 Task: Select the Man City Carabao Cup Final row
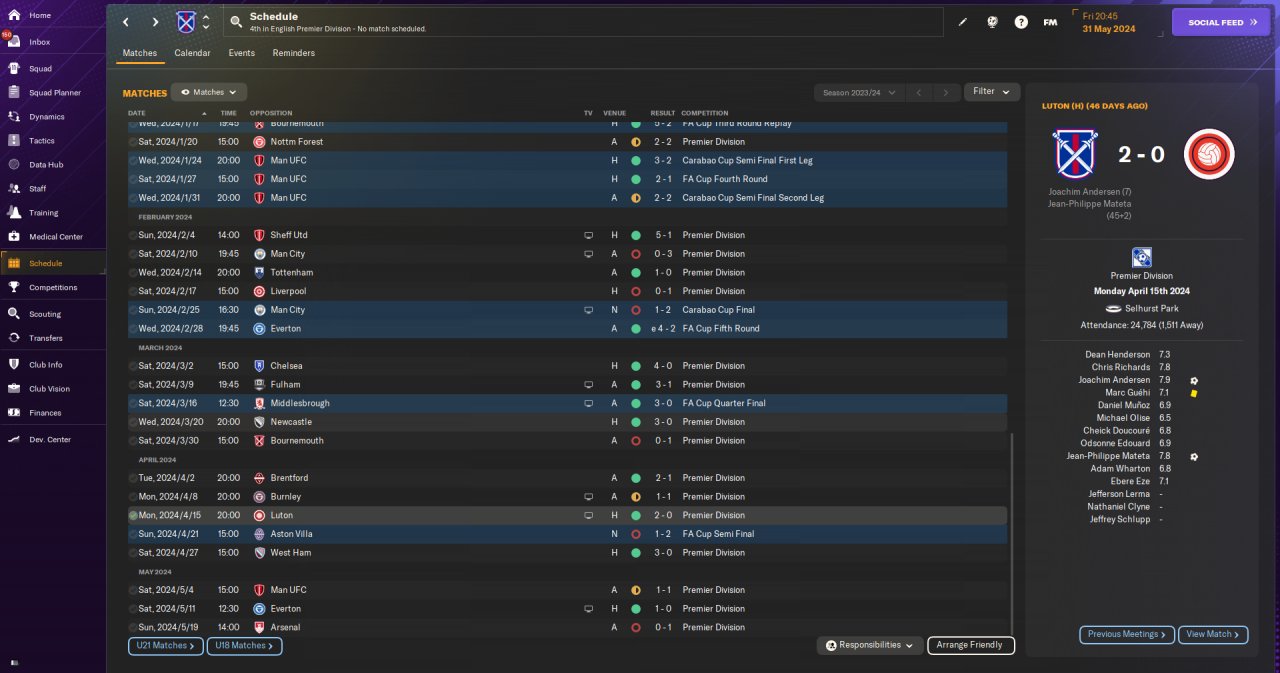[567, 310]
